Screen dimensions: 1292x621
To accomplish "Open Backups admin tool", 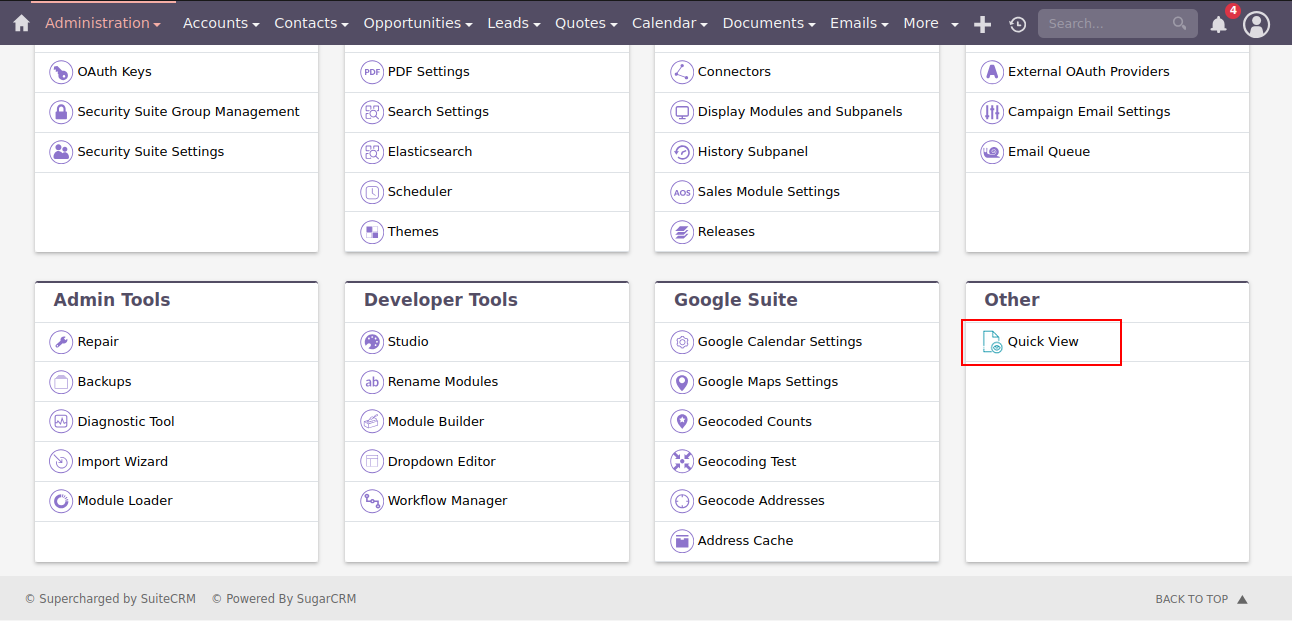I will 104,382.
